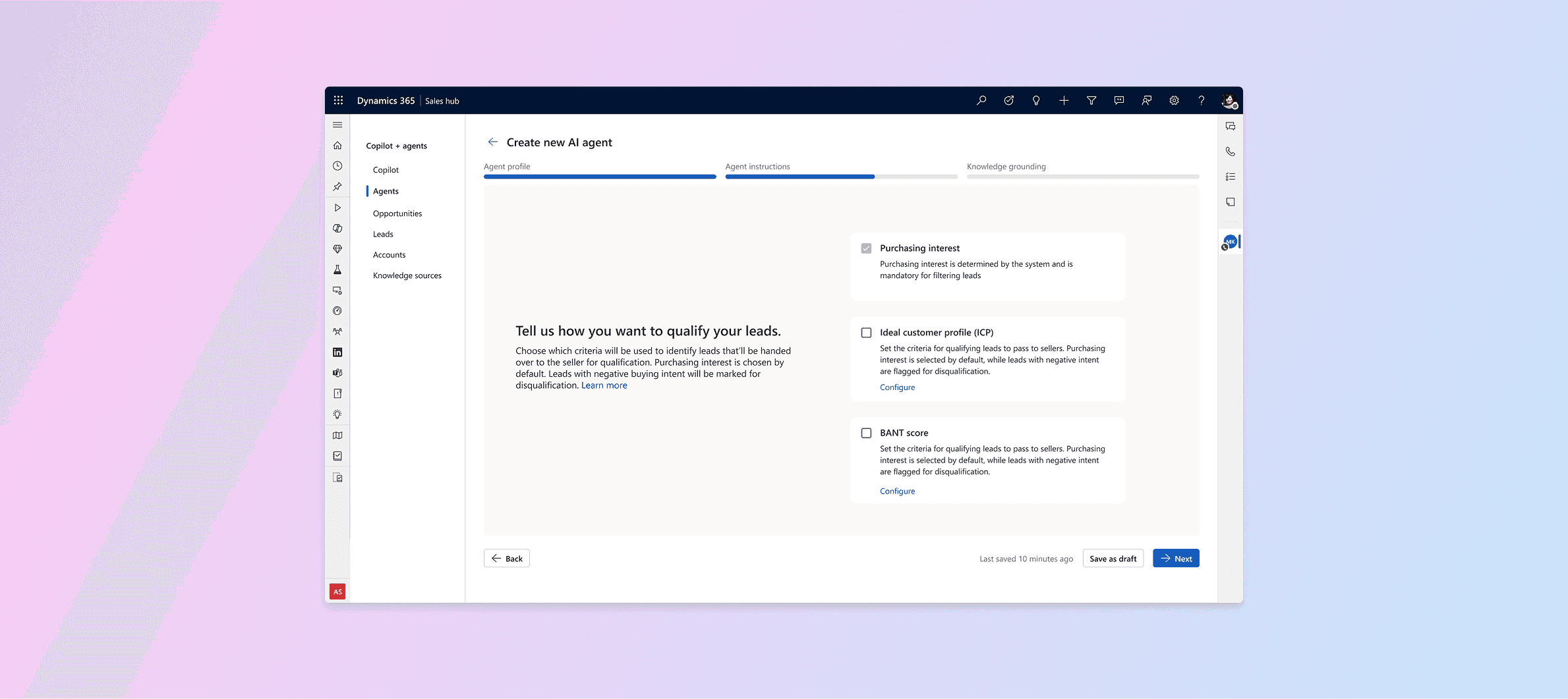Open the Learn more link
Viewport: 1568px width, 699px height.
click(604, 385)
